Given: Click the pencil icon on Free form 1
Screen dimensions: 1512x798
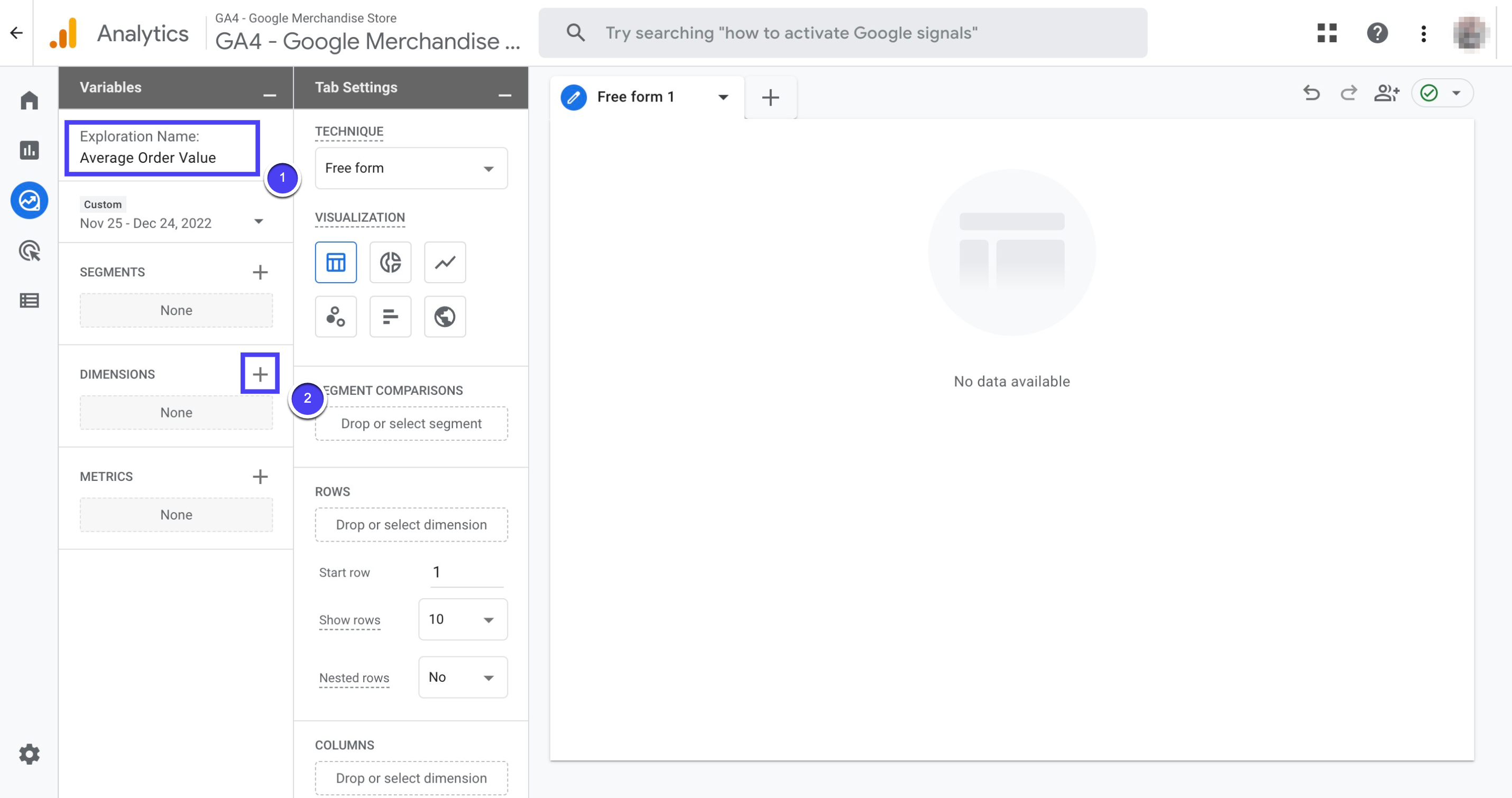Looking at the screenshot, I should [574, 97].
